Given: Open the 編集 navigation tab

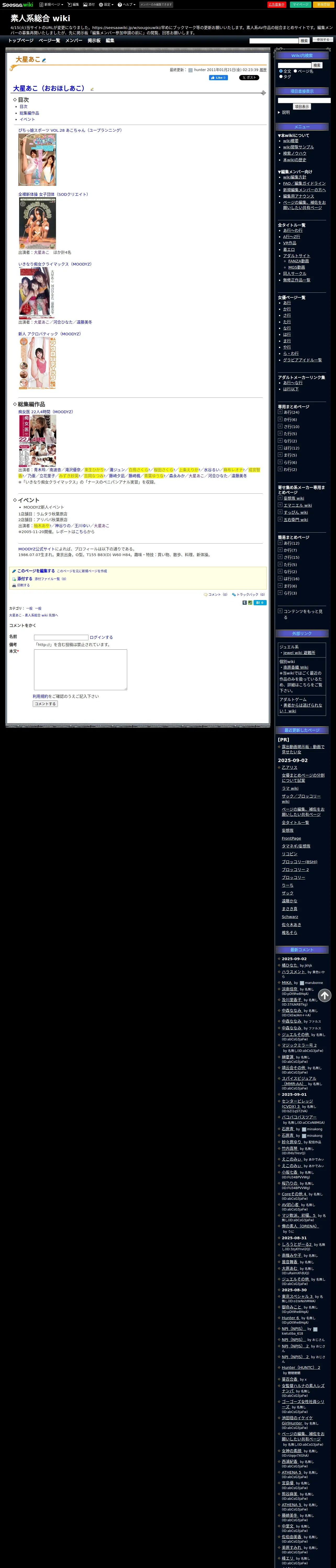Looking at the screenshot, I should [110, 41].
